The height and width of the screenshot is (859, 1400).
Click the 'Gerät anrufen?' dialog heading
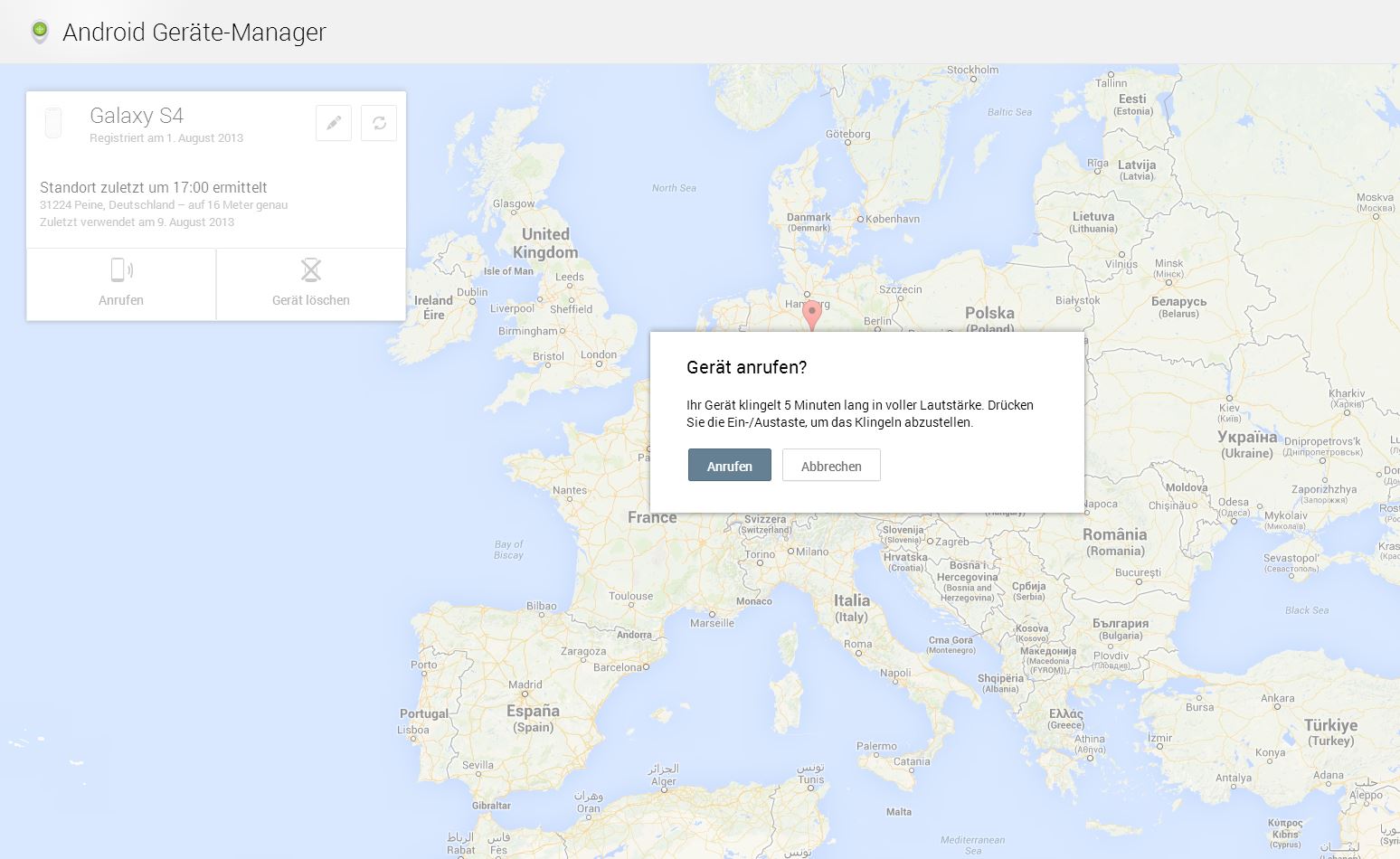click(x=747, y=367)
